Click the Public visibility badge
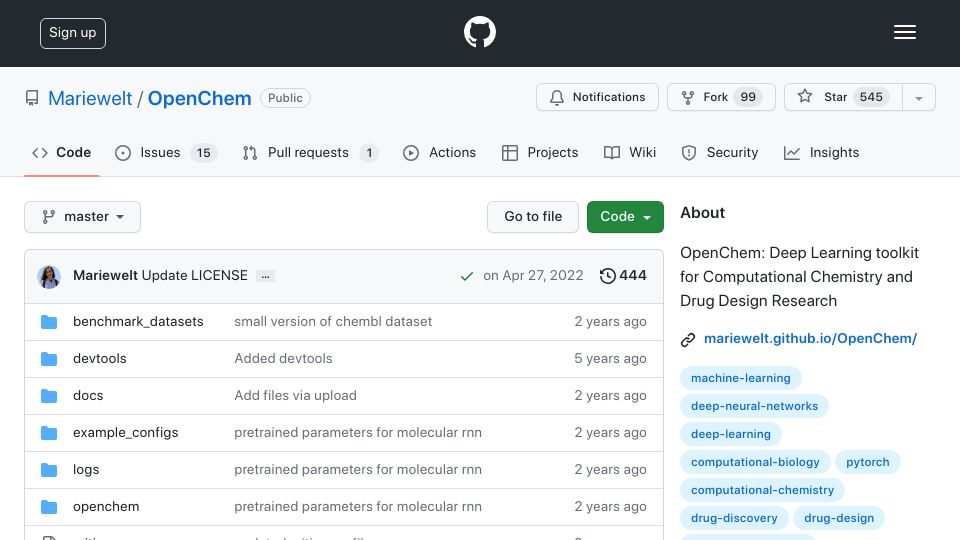 coord(285,98)
